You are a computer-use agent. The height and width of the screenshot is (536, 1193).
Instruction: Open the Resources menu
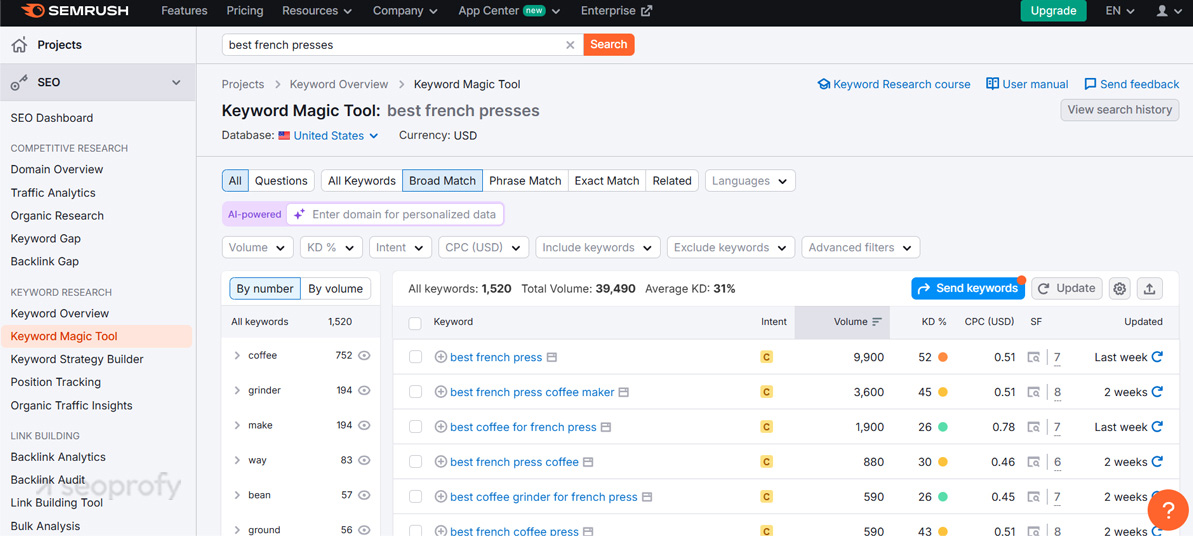[317, 11]
